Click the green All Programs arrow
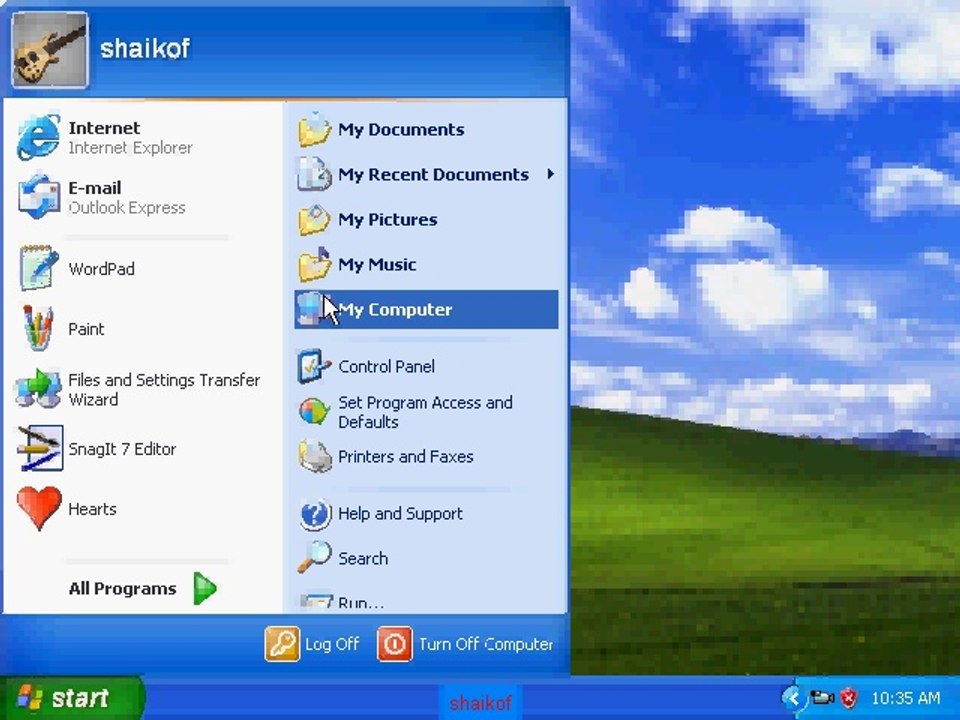 204,588
